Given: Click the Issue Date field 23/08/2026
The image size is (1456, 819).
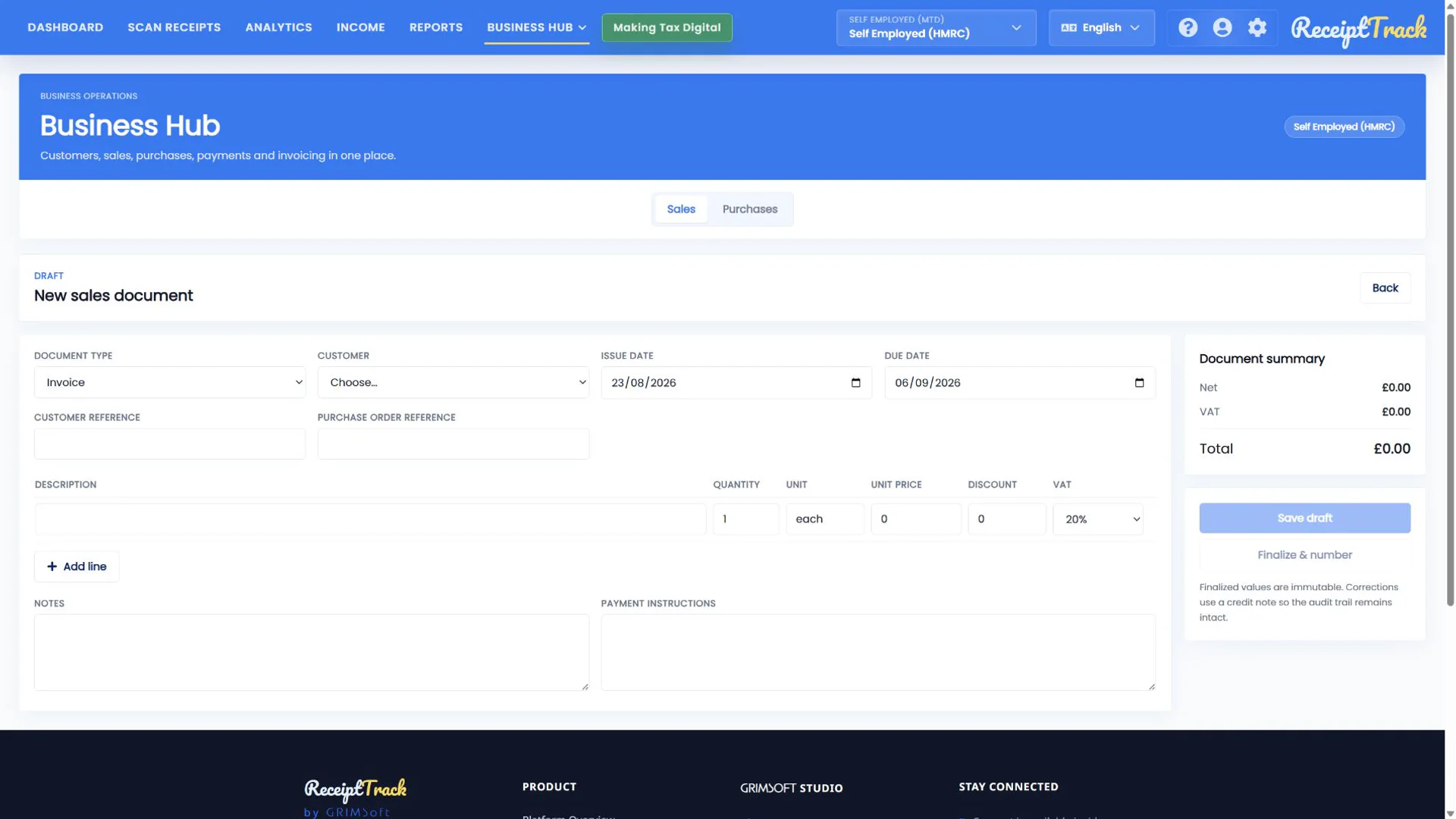Looking at the screenshot, I should point(736,383).
